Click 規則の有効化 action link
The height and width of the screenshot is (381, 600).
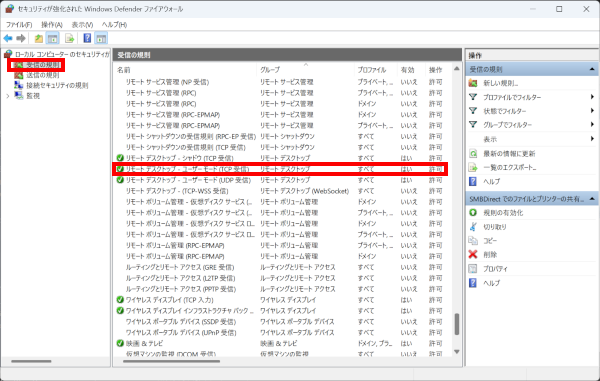(503, 212)
